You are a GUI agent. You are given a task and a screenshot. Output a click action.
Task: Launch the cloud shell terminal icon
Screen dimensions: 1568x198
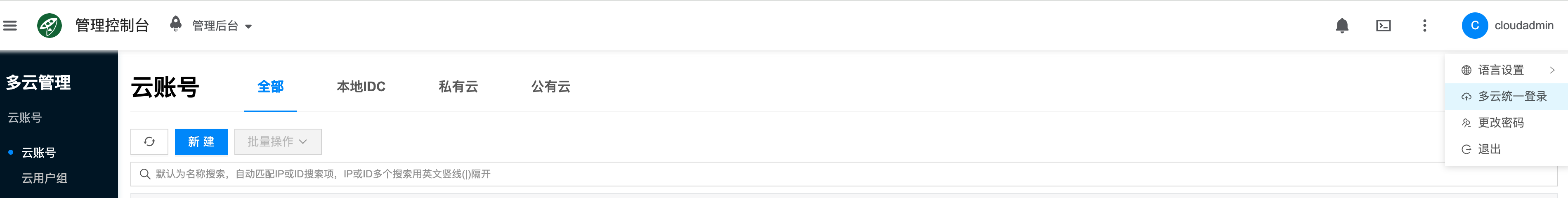[x=1383, y=26]
